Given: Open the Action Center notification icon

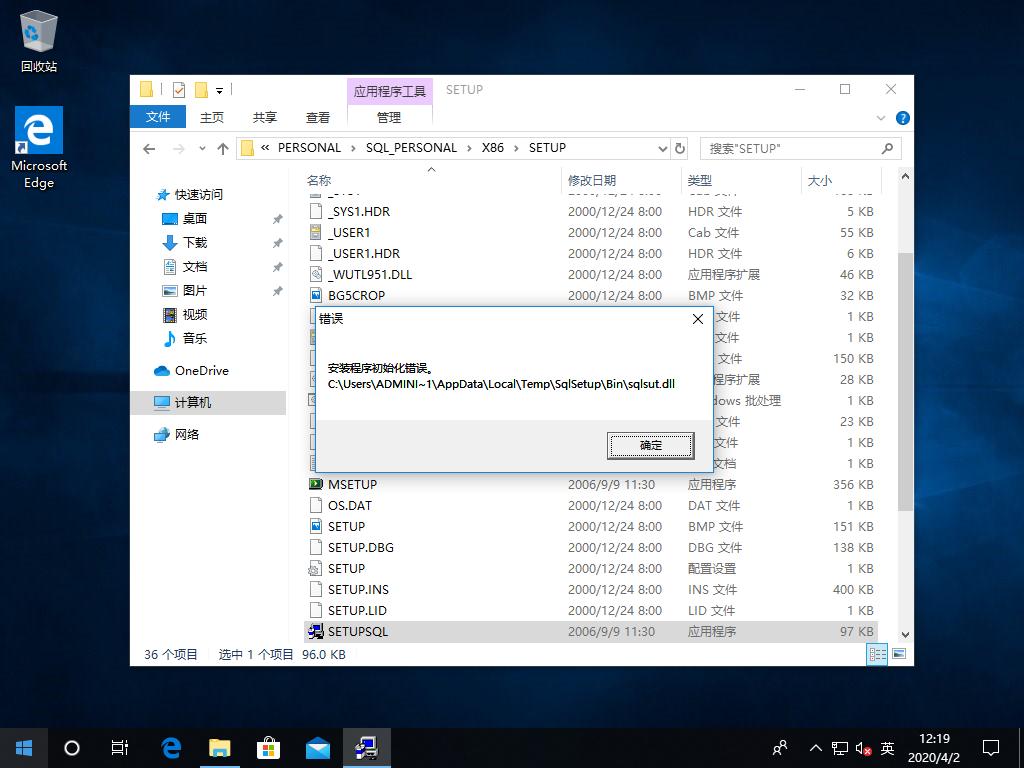Looking at the screenshot, I should [990, 747].
